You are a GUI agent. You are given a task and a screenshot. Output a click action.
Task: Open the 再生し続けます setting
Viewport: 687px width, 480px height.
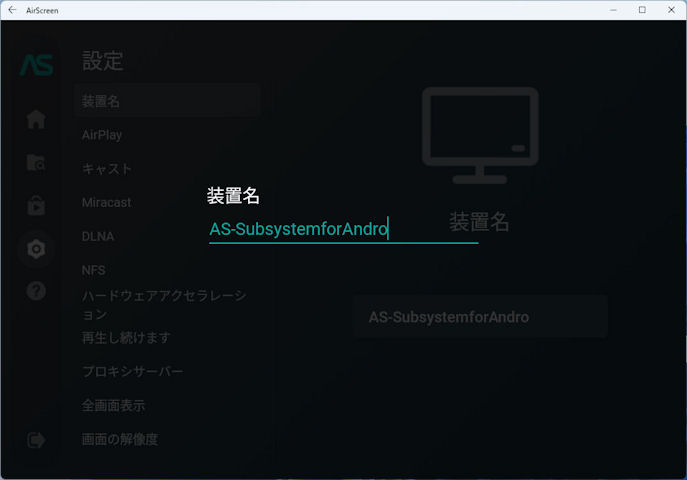coord(126,338)
